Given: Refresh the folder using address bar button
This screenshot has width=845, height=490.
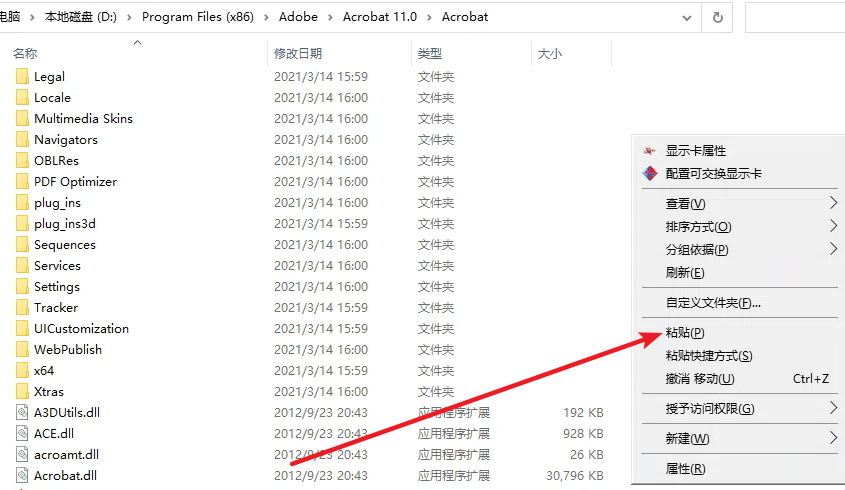Looking at the screenshot, I should (x=717, y=17).
